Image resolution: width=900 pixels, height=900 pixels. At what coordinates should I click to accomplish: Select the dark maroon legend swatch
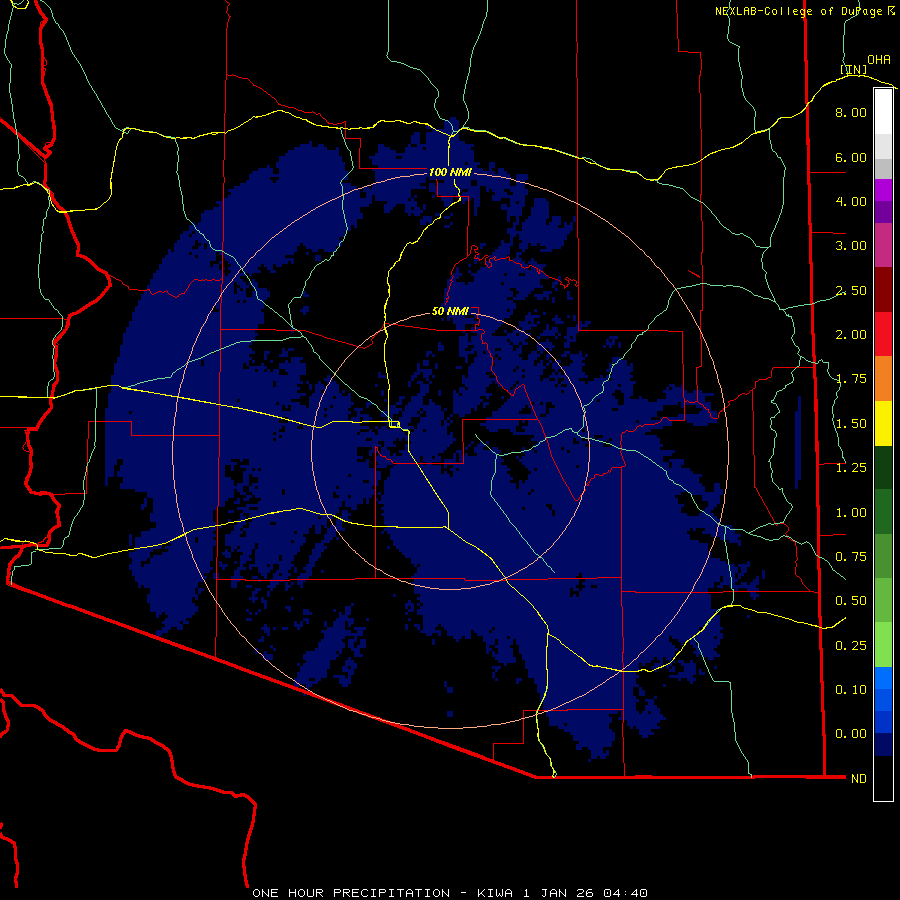[883, 290]
